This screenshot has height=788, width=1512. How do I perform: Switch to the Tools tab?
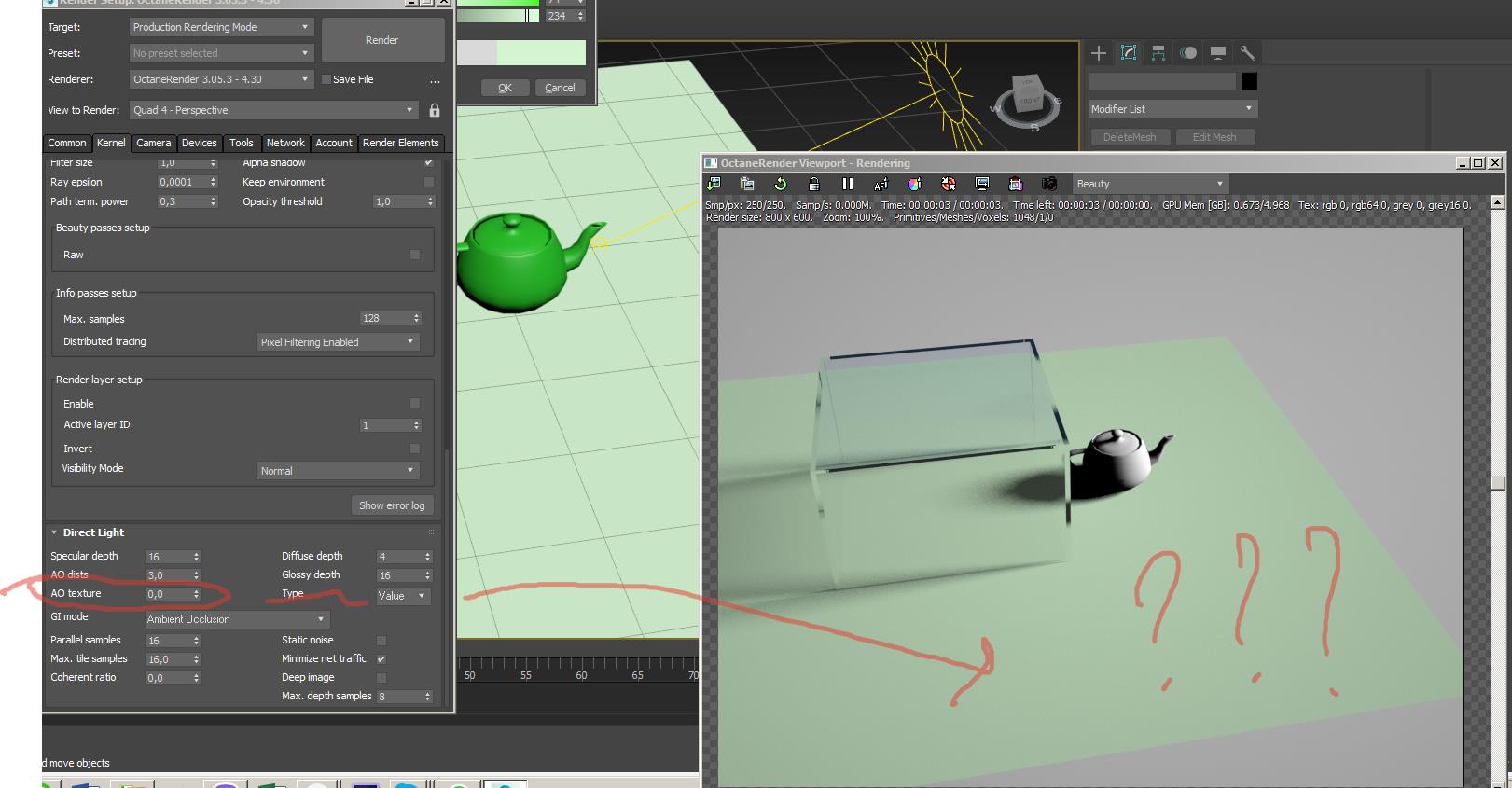(242, 143)
